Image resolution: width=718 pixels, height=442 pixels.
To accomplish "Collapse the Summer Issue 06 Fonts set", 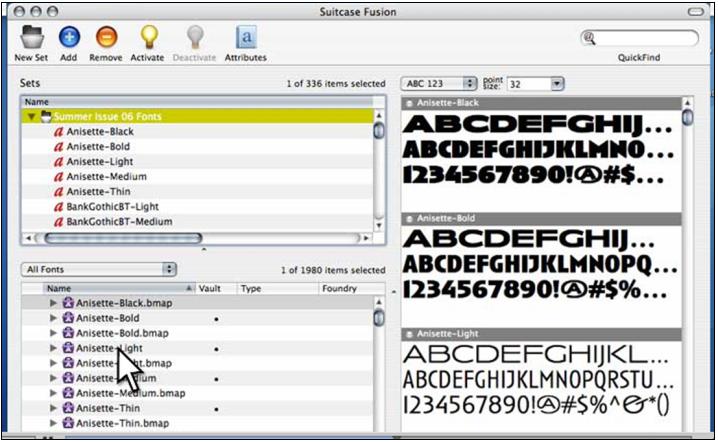I will tap(31, 117).
